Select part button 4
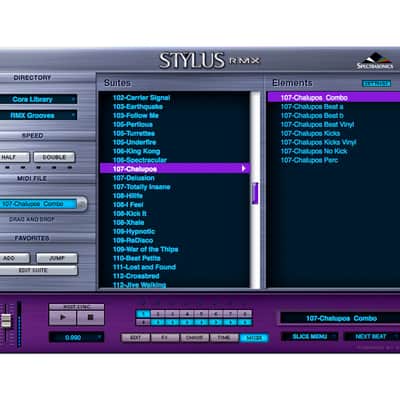This screenshot has width=400, height=400. (x=187, y=314)
